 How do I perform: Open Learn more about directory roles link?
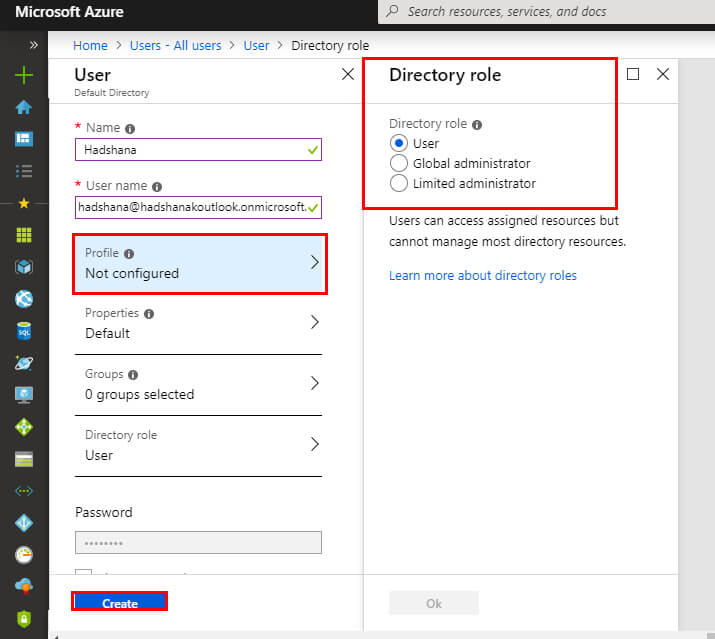coord(483,275)
